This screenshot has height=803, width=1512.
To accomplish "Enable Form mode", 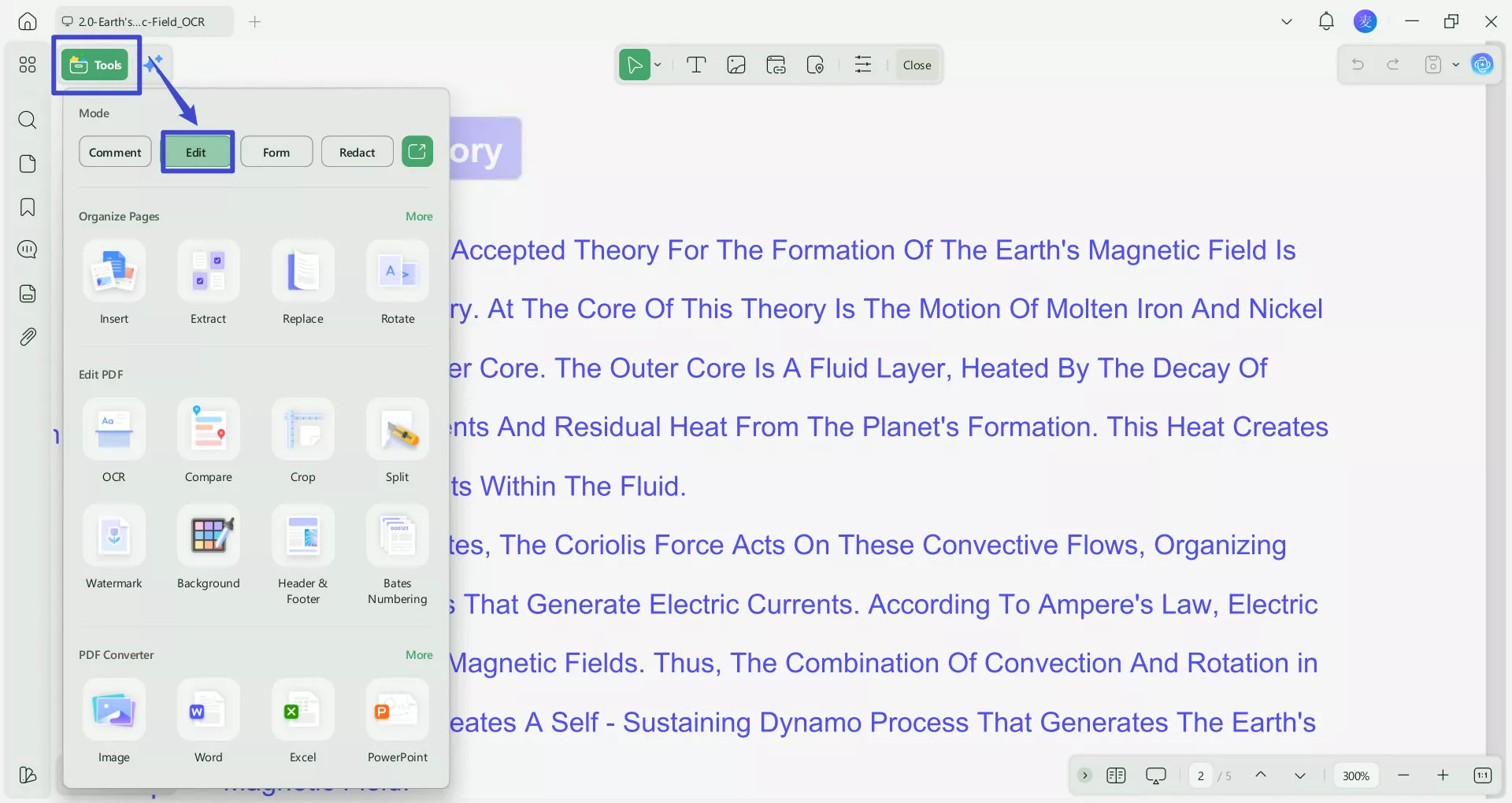I will click(x=276, y=151).
